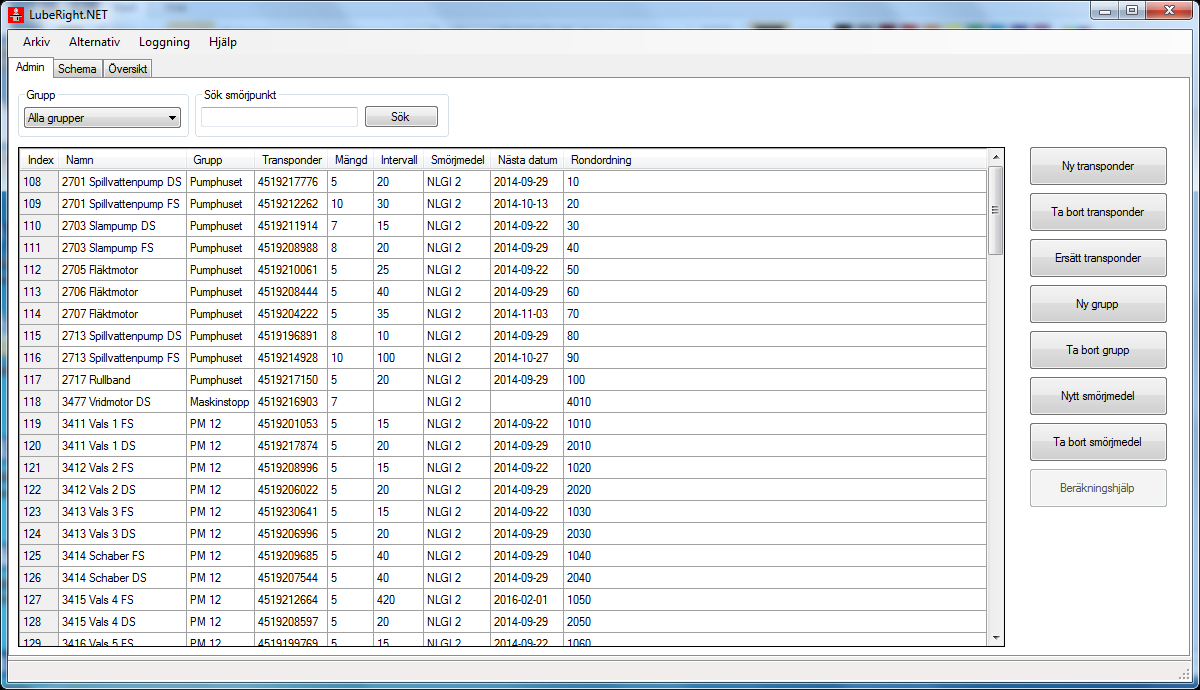
Task: Switch to the Översikt tab
Action: [128, 69]
